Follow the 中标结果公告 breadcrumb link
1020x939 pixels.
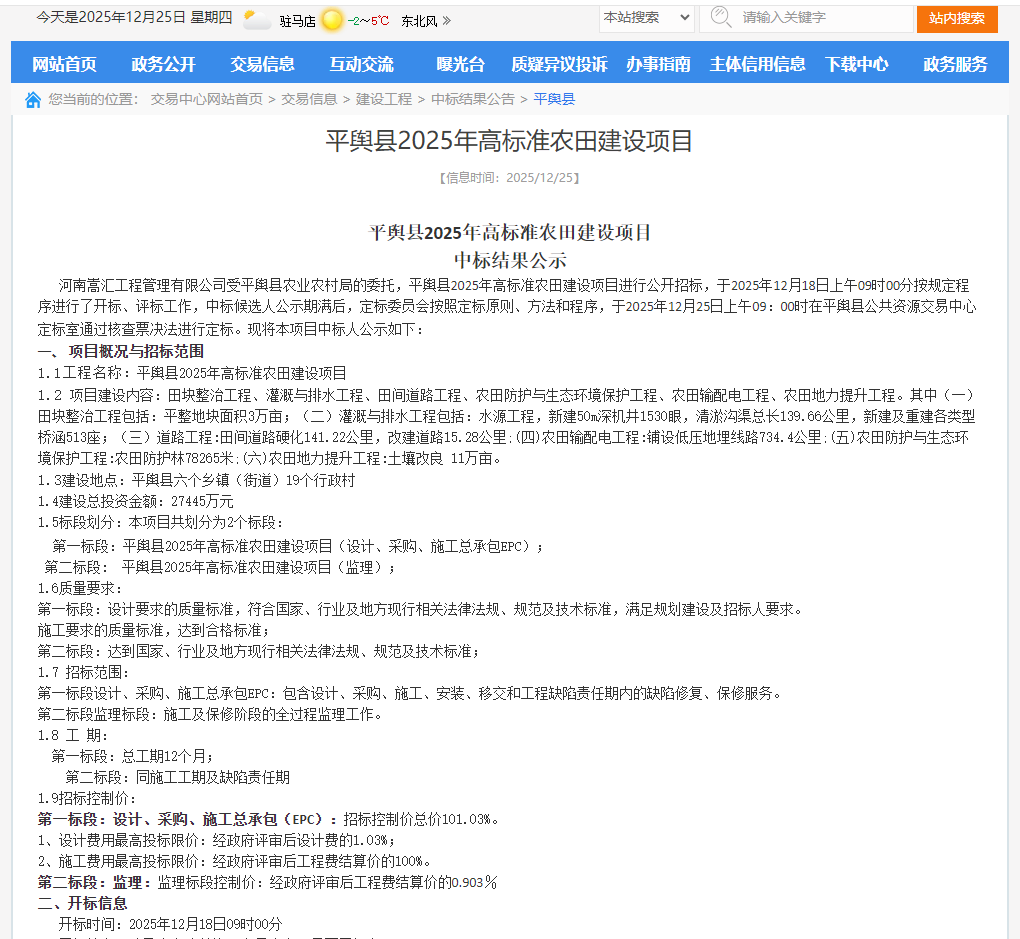pyautogui.click(x=472, y=99)
